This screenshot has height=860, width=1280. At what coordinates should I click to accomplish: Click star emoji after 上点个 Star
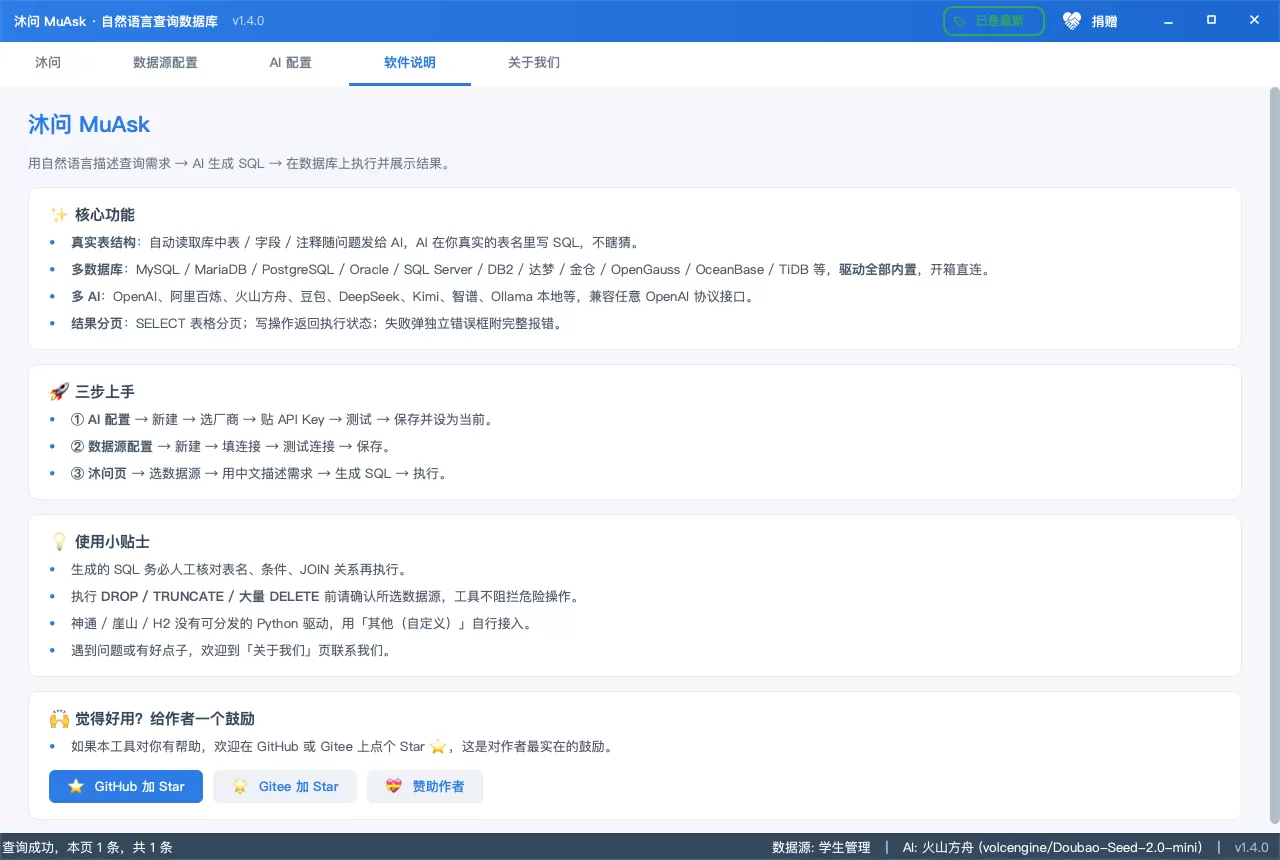[438, 746]
